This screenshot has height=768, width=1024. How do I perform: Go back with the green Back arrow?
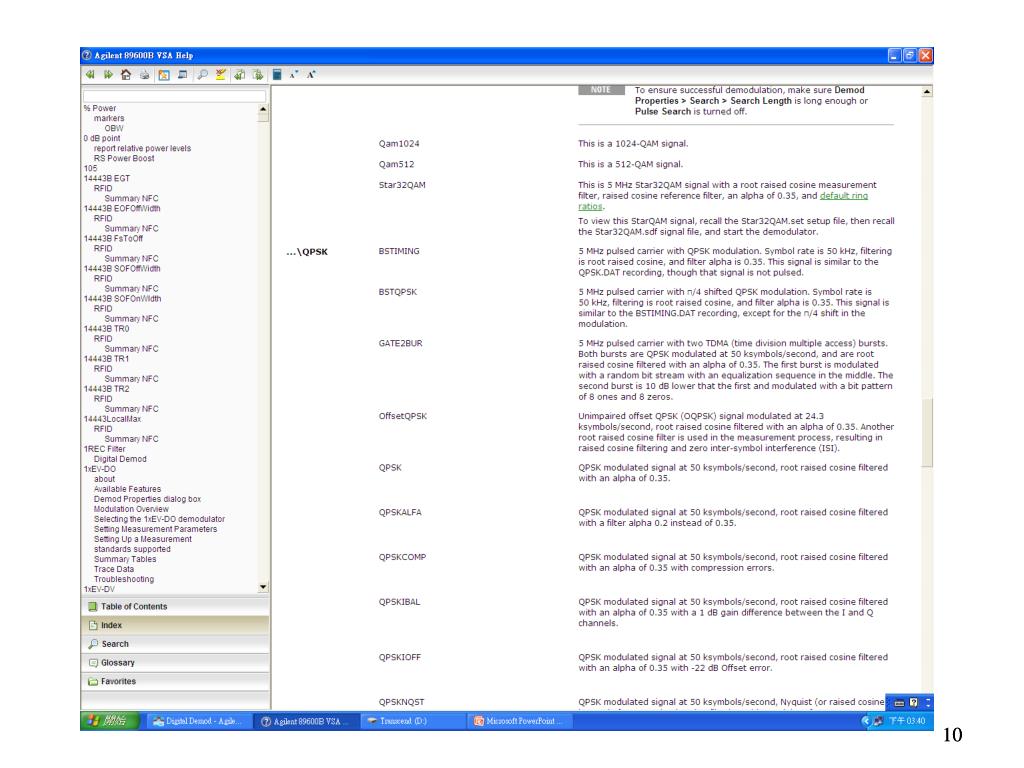pyautogui.click(x=89, y=75)
